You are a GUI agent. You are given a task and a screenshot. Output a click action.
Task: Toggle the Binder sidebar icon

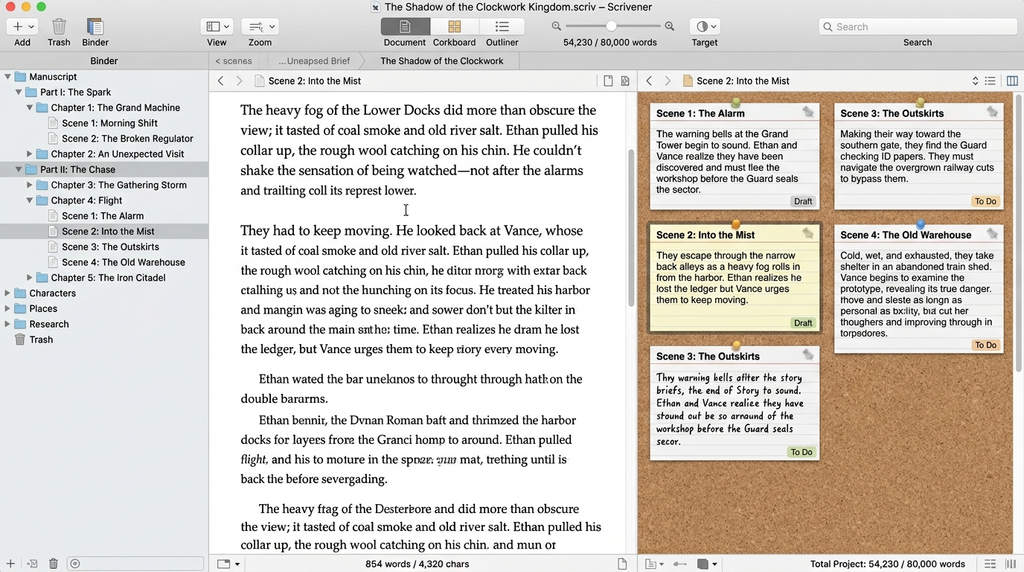pyautogui.click(x=95, y=27)
